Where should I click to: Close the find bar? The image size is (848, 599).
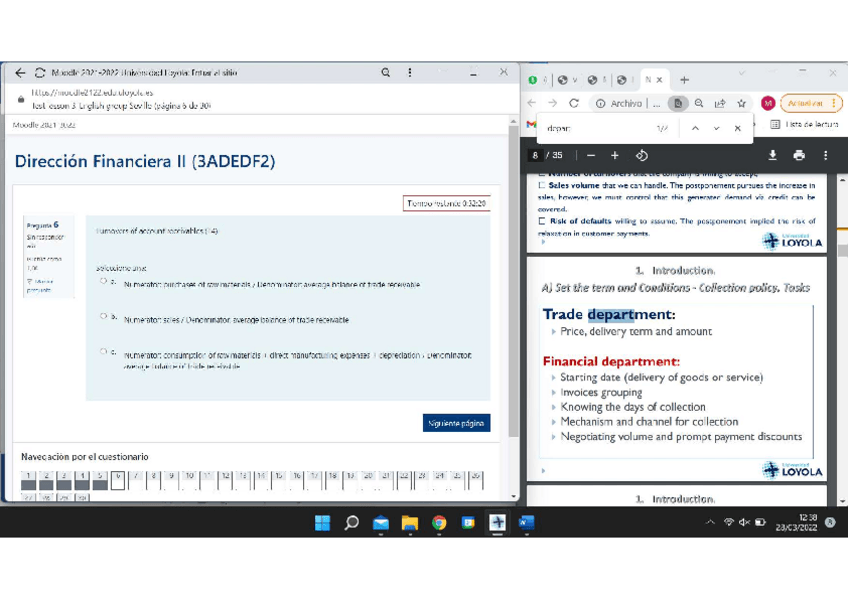pyautogui.click(x=738, y=129)
